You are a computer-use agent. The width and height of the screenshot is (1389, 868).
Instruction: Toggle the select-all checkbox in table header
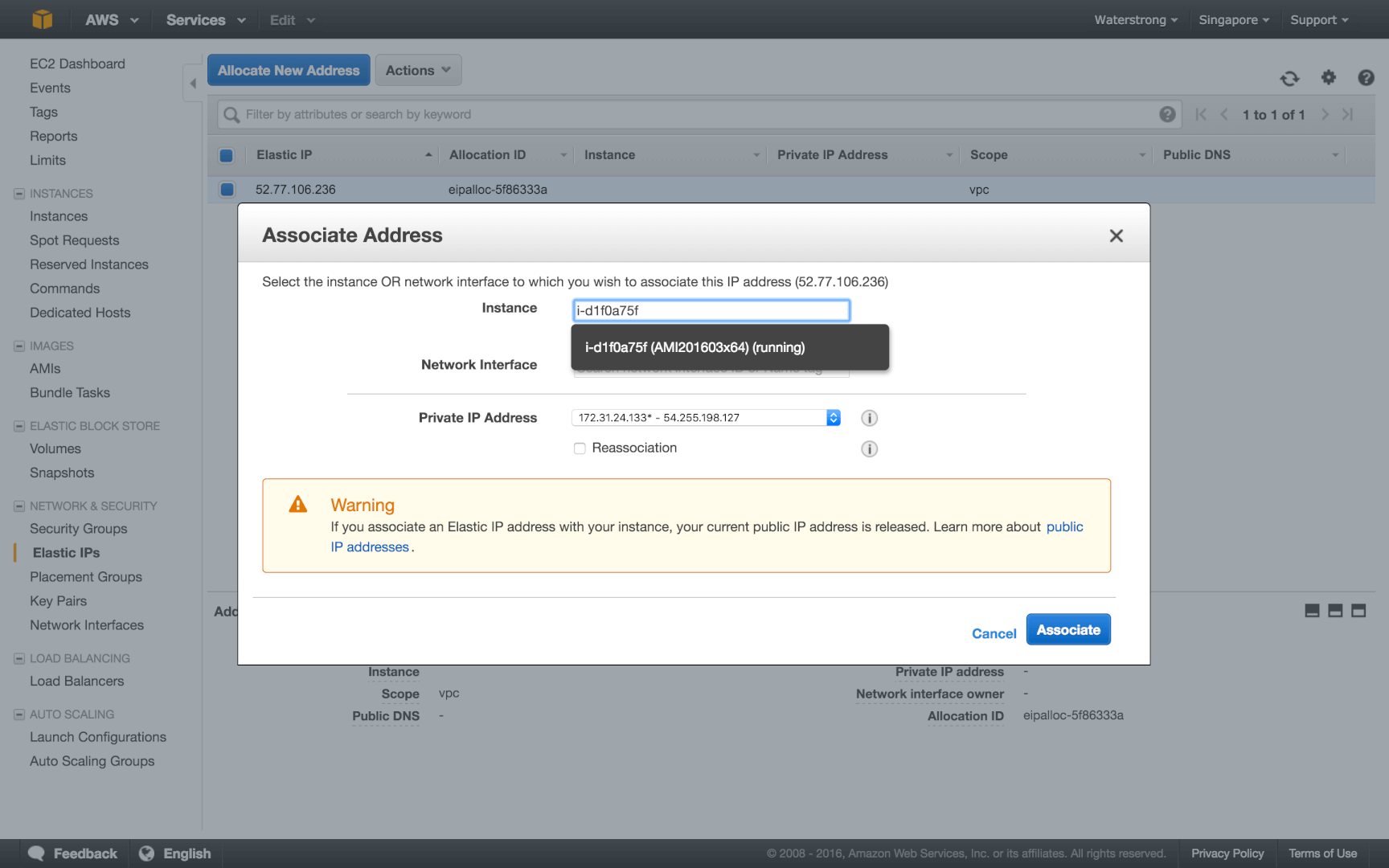(x=226, y=155)
